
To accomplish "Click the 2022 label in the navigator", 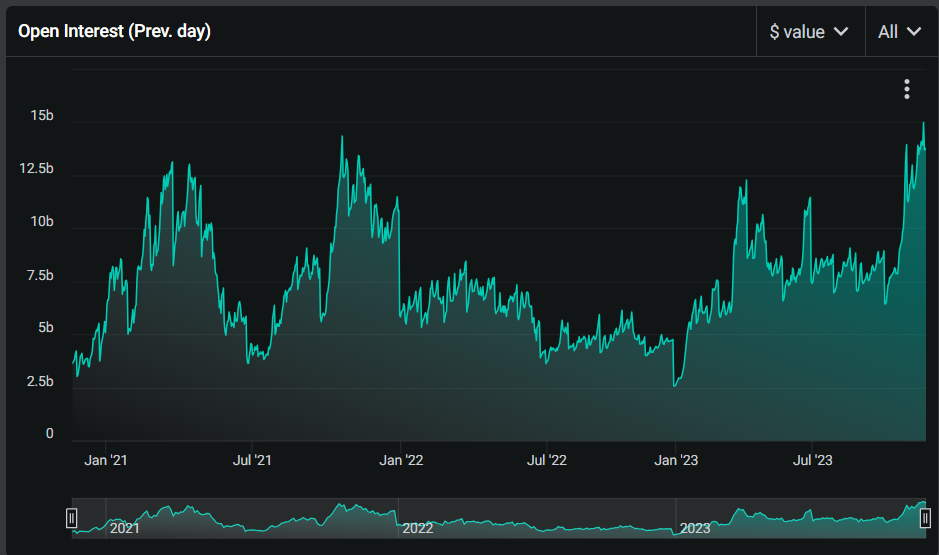I will point(417,528).
